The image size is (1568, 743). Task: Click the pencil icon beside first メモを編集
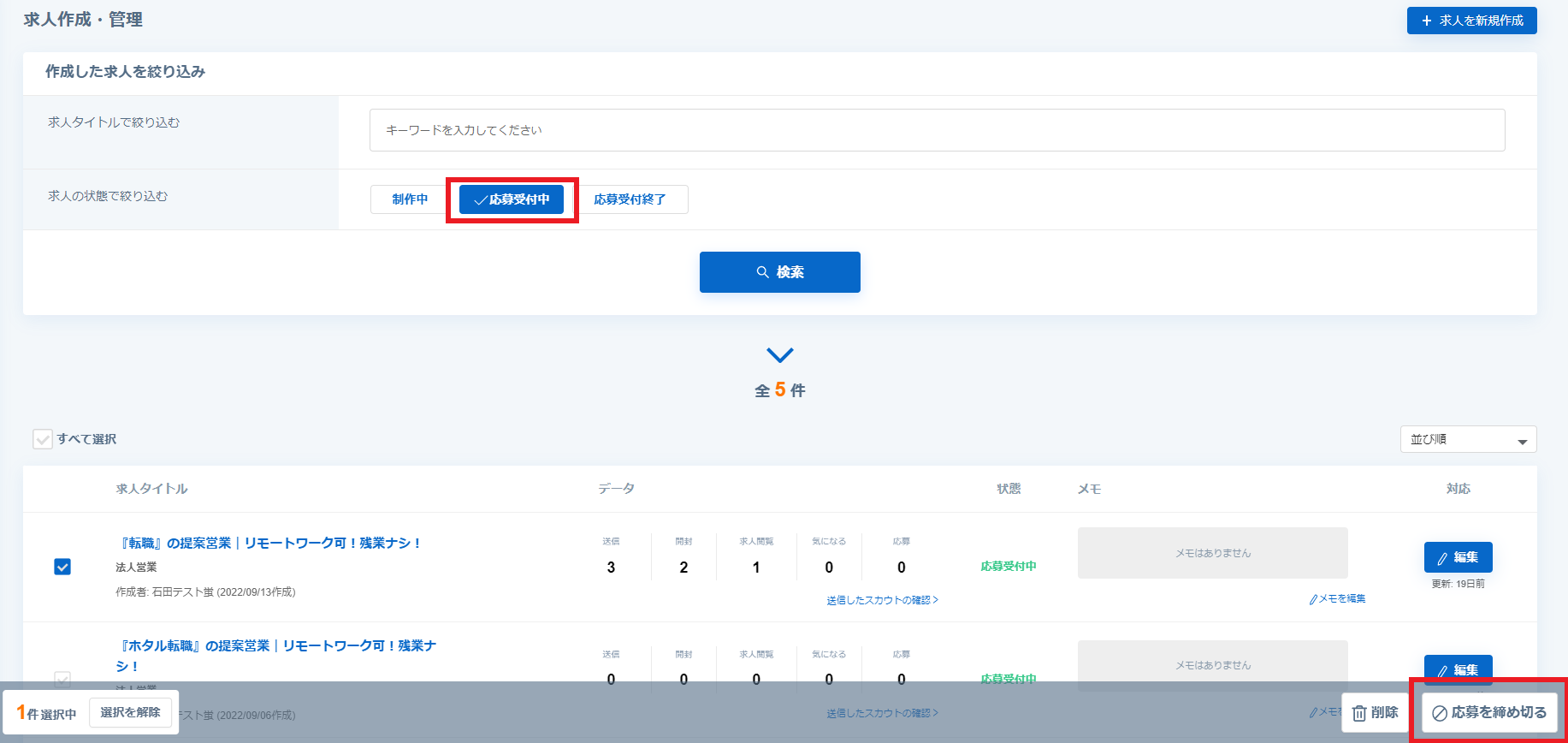point(1313,599)
